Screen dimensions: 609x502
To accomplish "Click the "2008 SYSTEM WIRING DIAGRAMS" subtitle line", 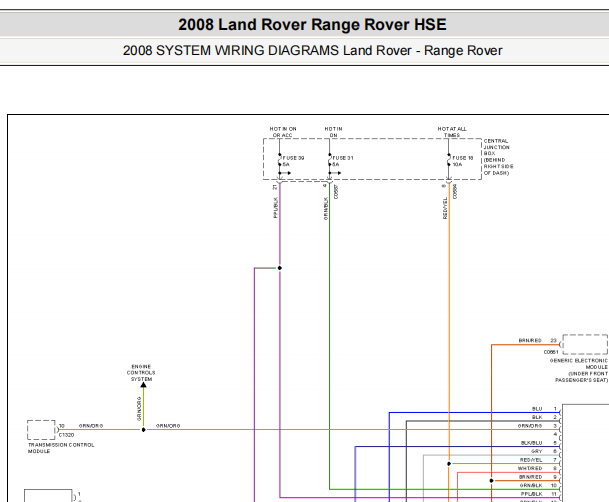I will click(x=312, y=51).
